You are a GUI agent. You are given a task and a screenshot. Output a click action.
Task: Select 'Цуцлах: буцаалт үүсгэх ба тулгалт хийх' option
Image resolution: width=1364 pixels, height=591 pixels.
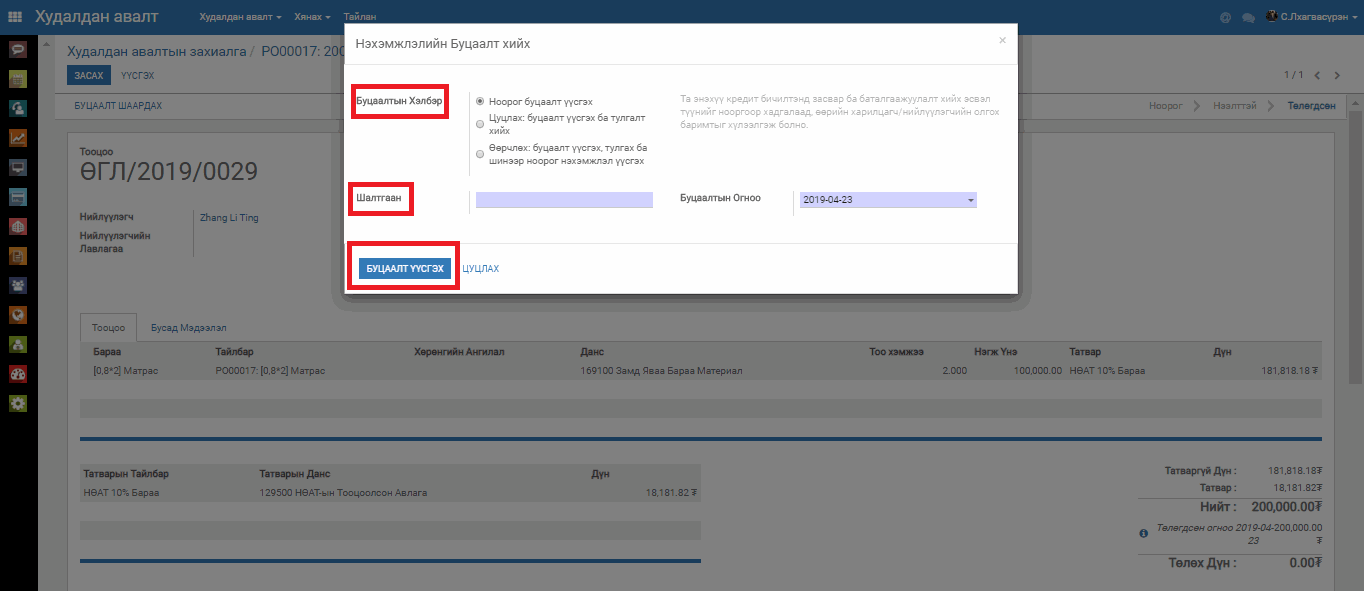(x=481, y=124)
